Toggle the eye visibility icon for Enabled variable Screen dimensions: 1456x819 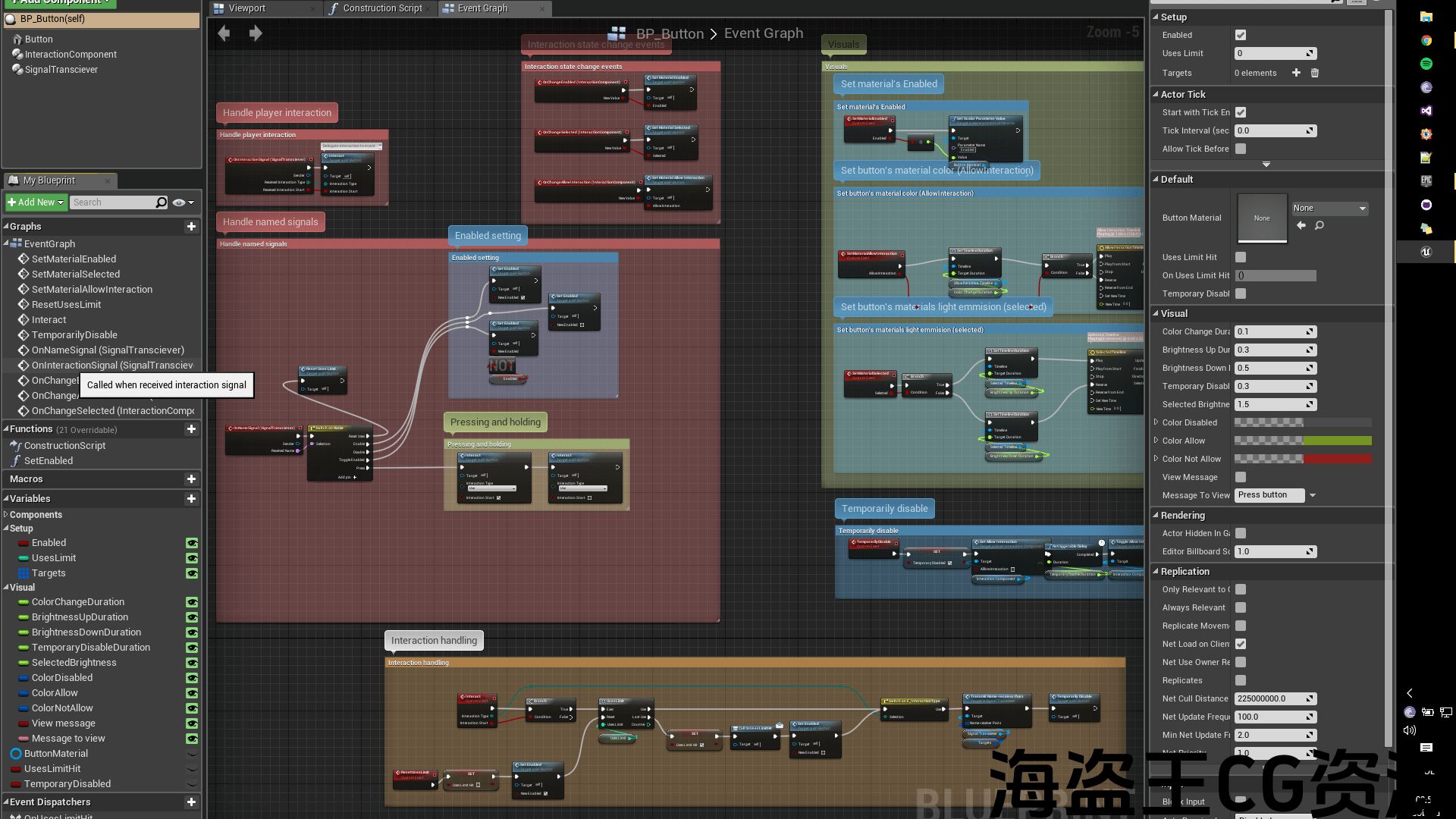tap(192, 543)
